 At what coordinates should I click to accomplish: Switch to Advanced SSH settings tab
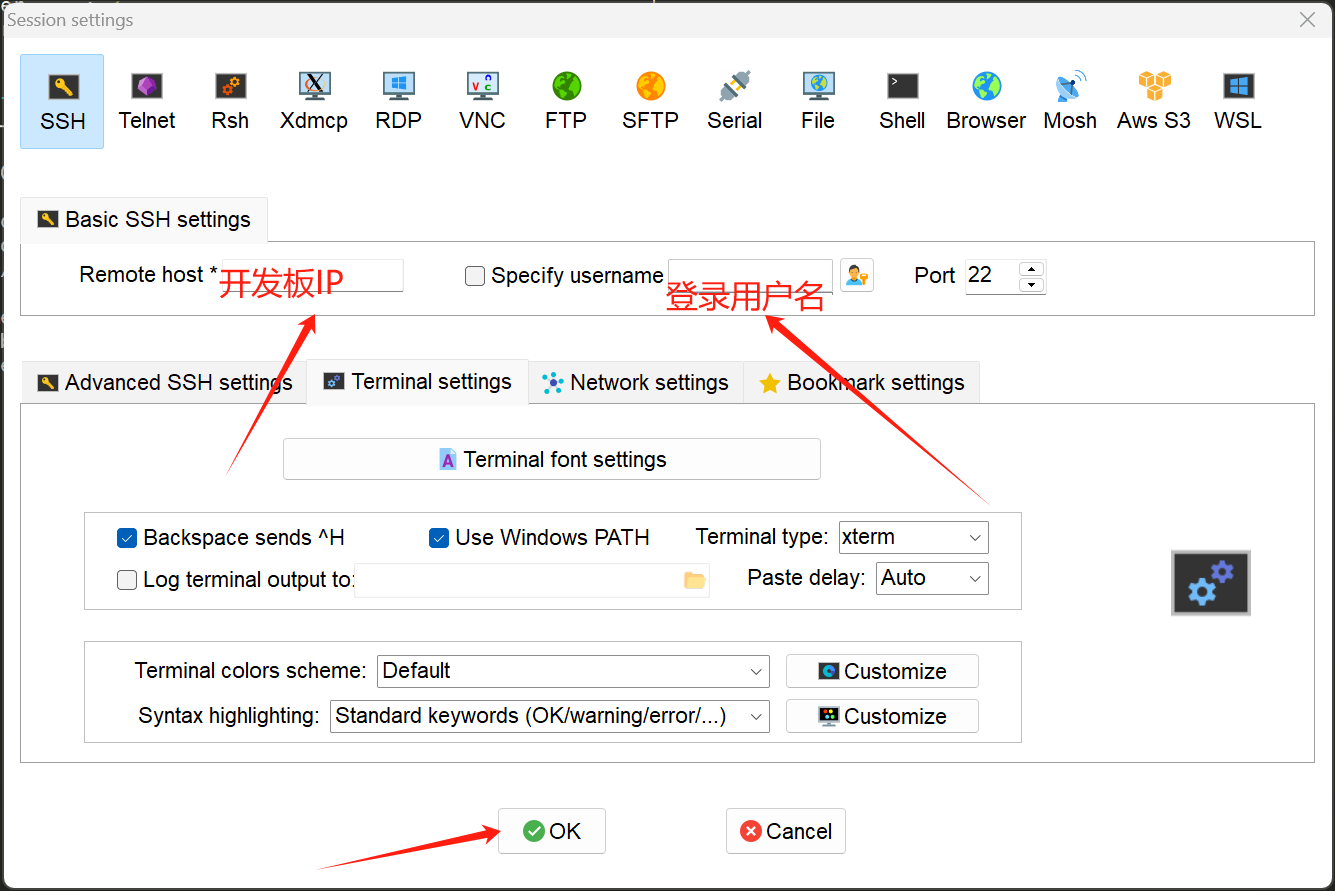(x=163, y=382)
